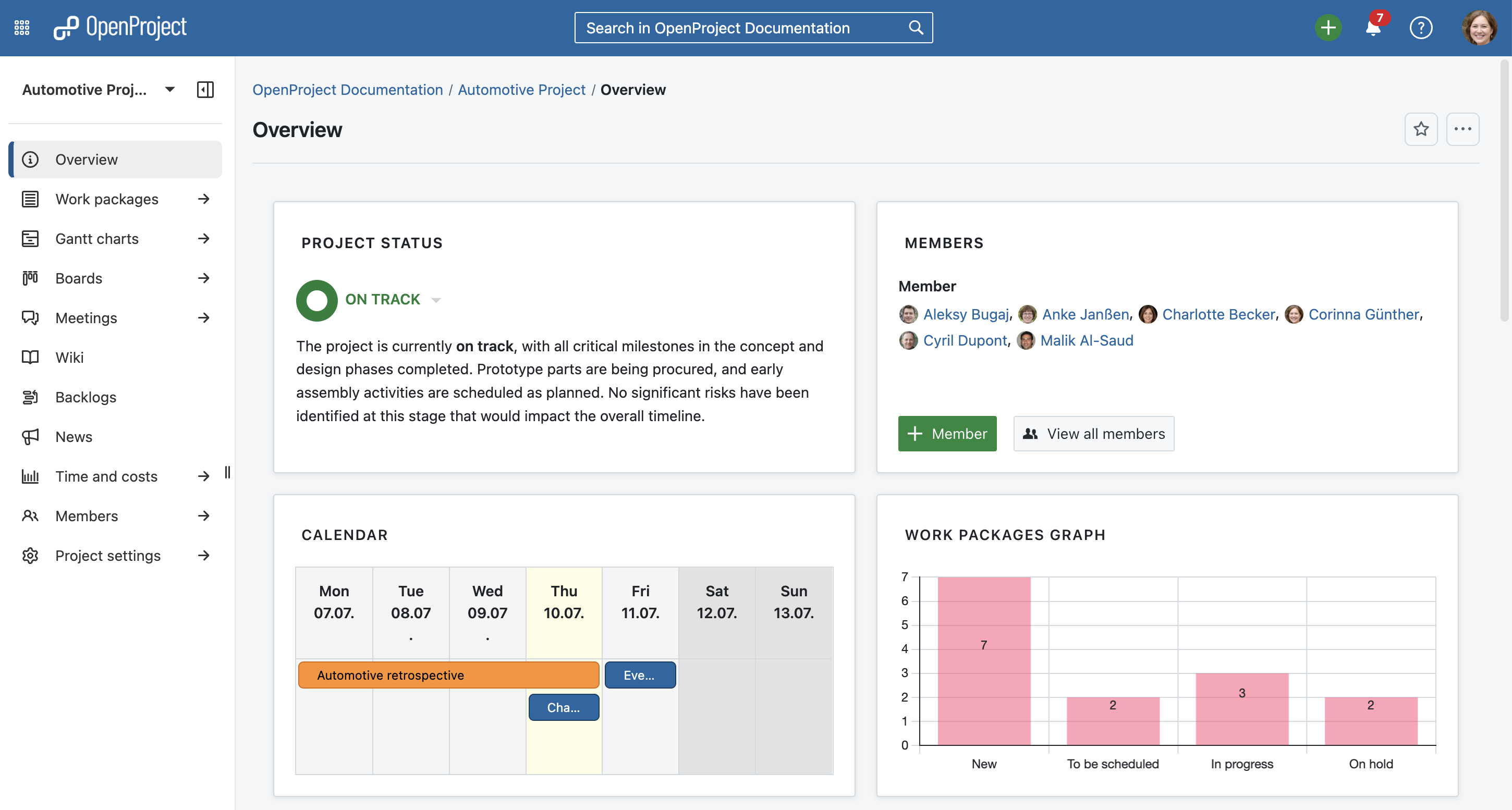This screenshot has height=810, width=1512.
Task: Open the three-dots more menu
Action: pos(1462,129)
